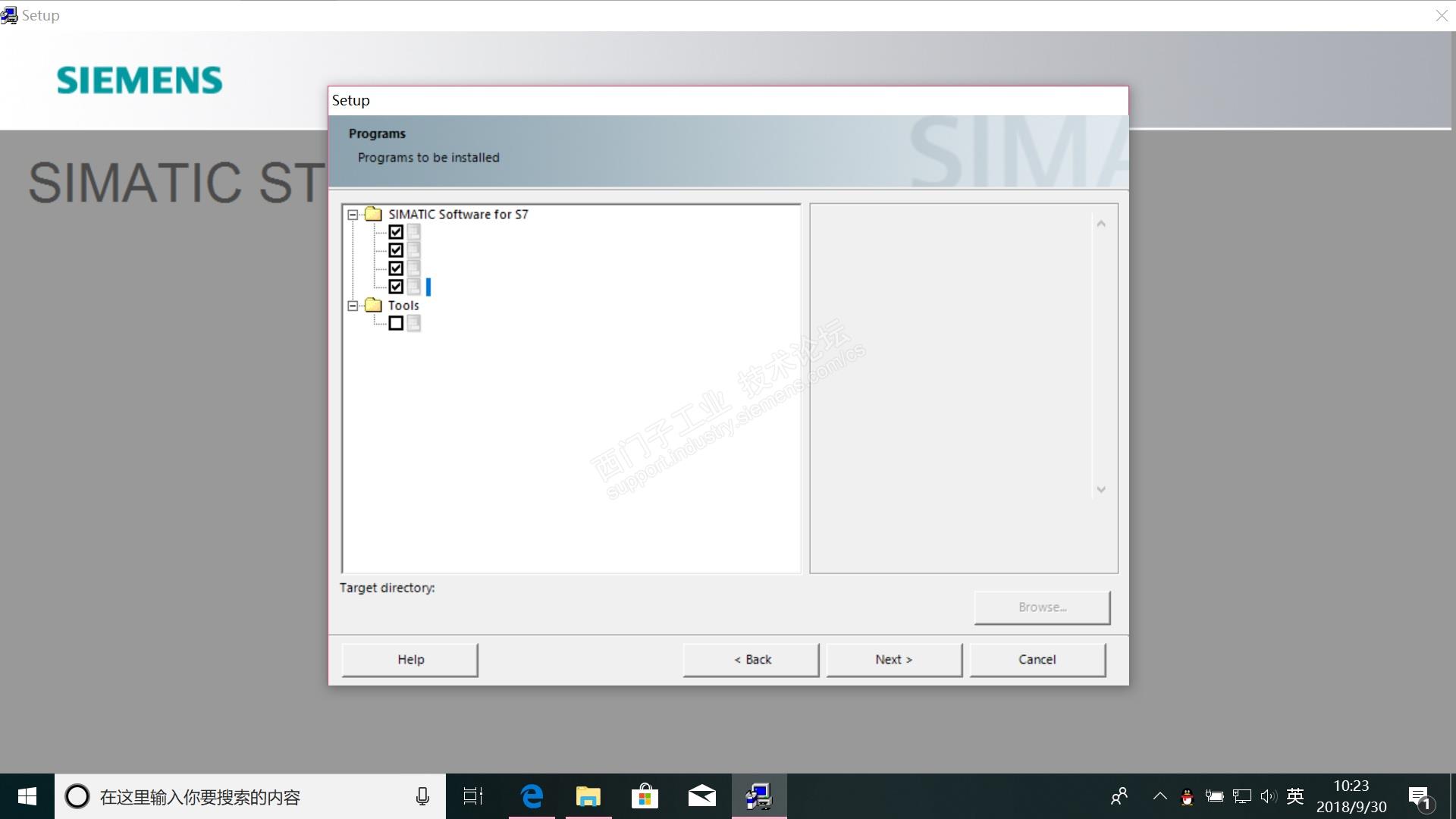Screen dimensions: 1456x819
Task: Click the description panel scroll-down arrow
Action: pos(1101,490)
